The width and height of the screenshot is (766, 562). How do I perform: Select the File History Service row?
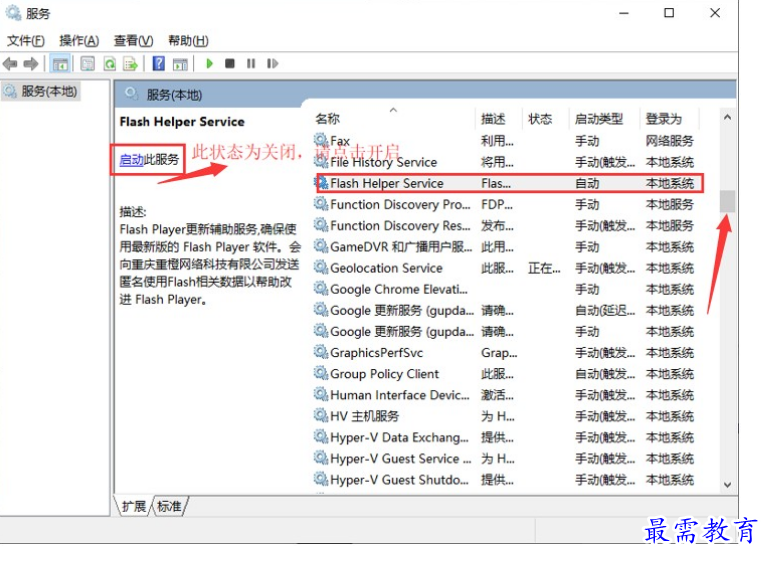point(506,162)
